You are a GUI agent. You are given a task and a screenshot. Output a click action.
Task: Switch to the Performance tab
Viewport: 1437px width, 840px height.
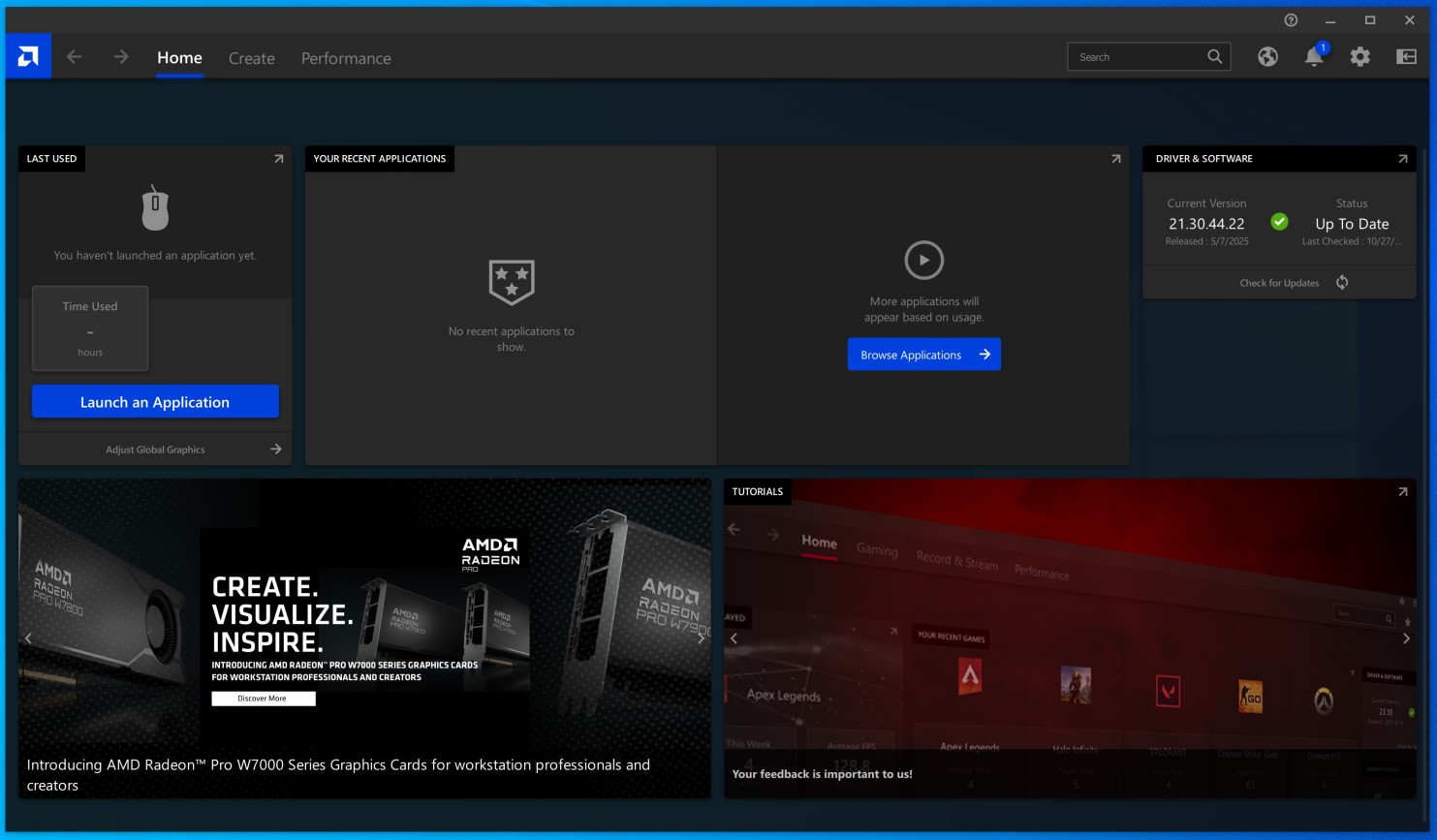[346, 58]
